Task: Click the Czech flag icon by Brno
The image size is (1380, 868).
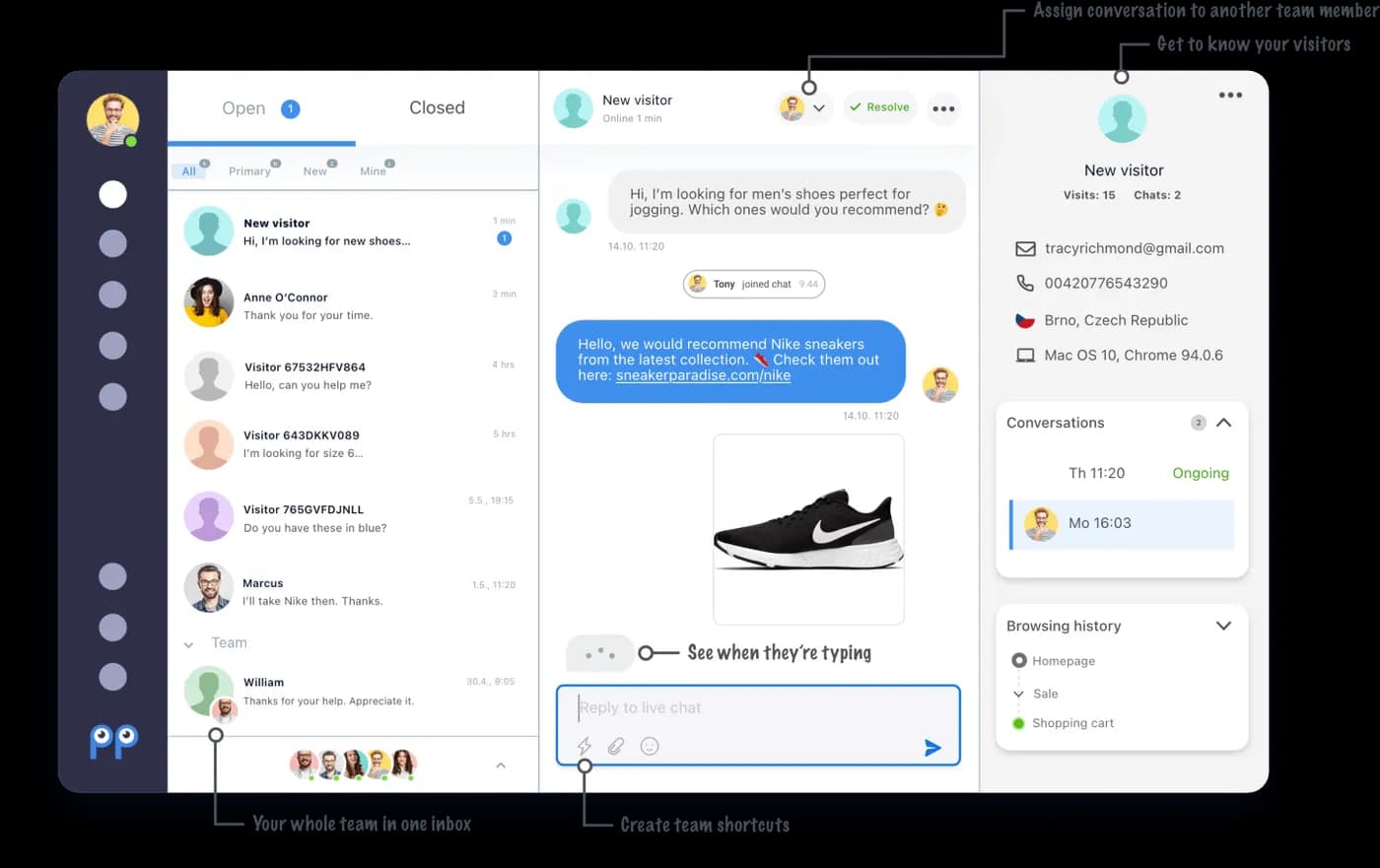Action: click(1025, 320)
